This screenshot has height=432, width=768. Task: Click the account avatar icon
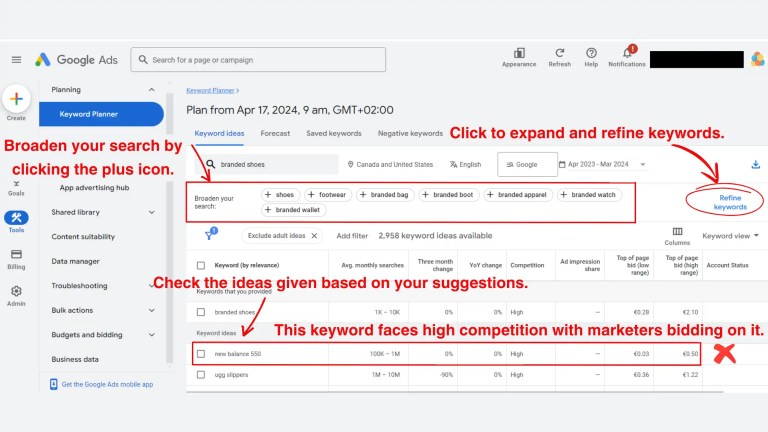click(758, 59)
